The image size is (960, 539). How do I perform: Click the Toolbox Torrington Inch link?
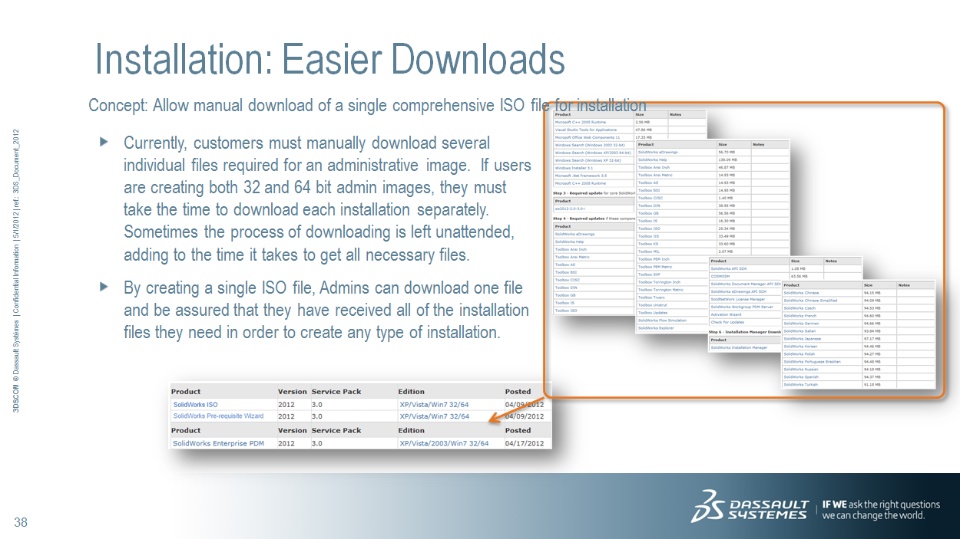pyautogui.click(x=659, y=282)
